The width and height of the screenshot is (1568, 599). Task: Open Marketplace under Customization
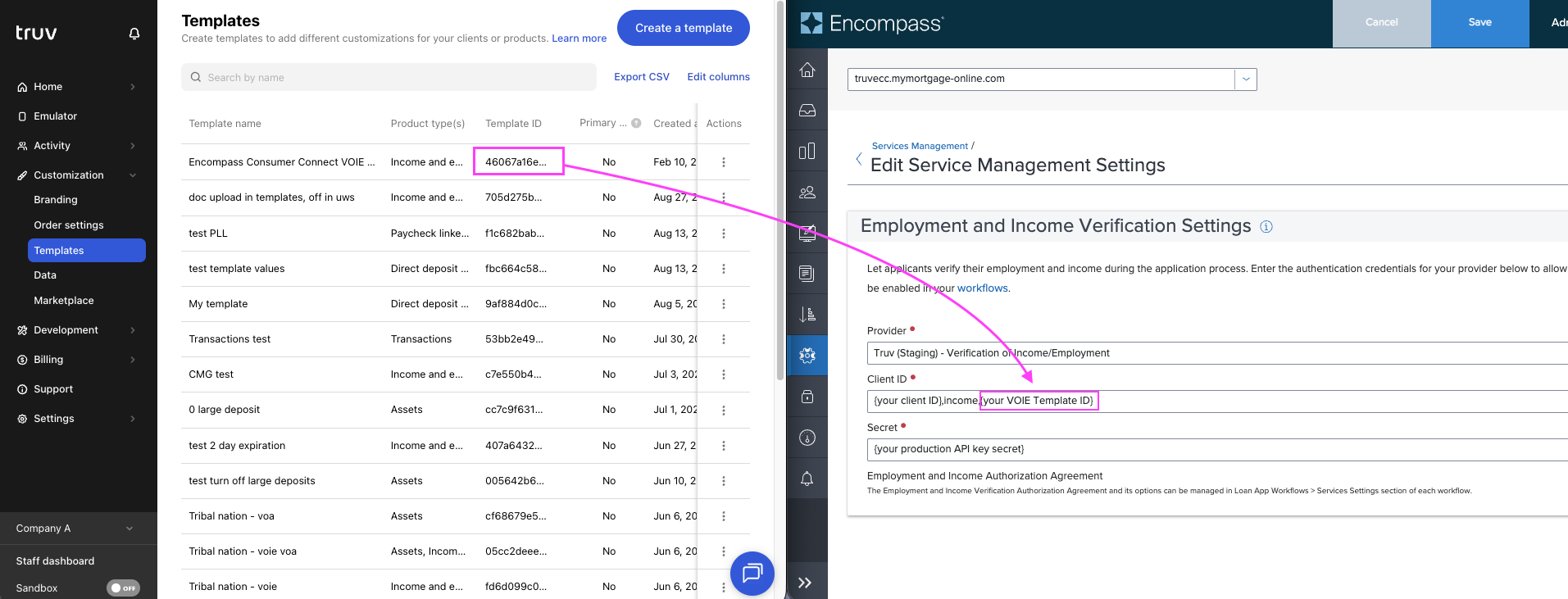click(64, 301)
